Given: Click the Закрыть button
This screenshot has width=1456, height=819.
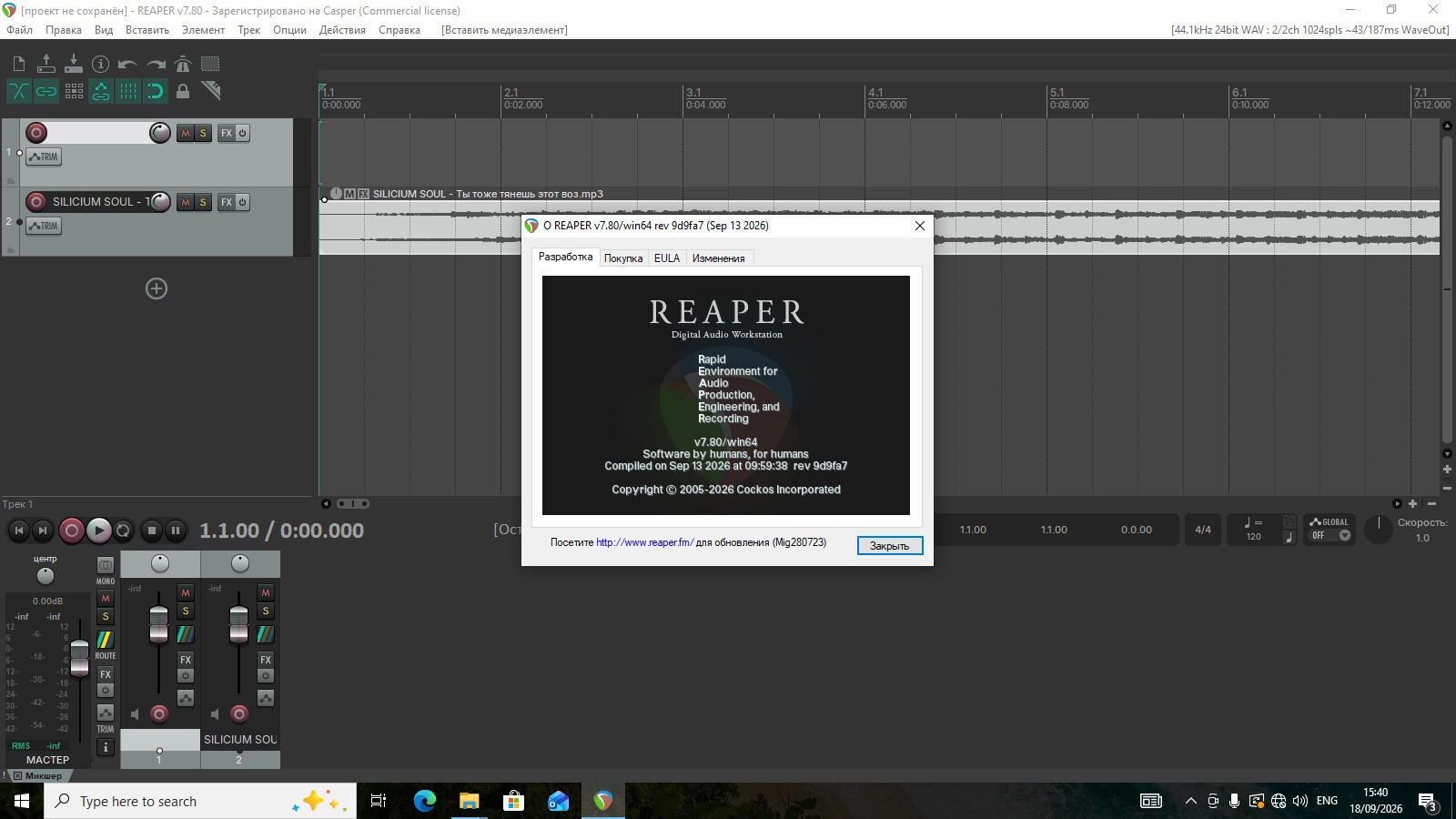Looking at the screenshot, I should [890, 545].
